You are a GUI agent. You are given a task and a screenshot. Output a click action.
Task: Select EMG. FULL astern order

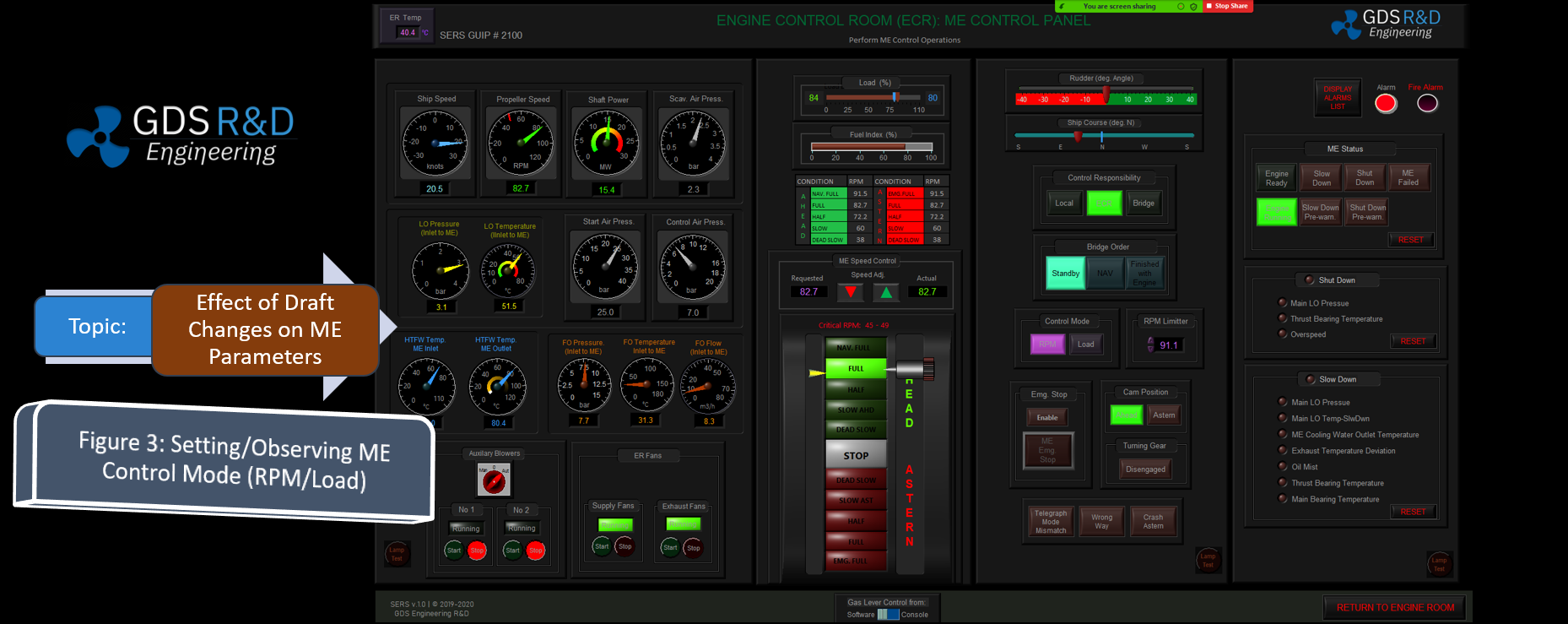coord(856,561)
